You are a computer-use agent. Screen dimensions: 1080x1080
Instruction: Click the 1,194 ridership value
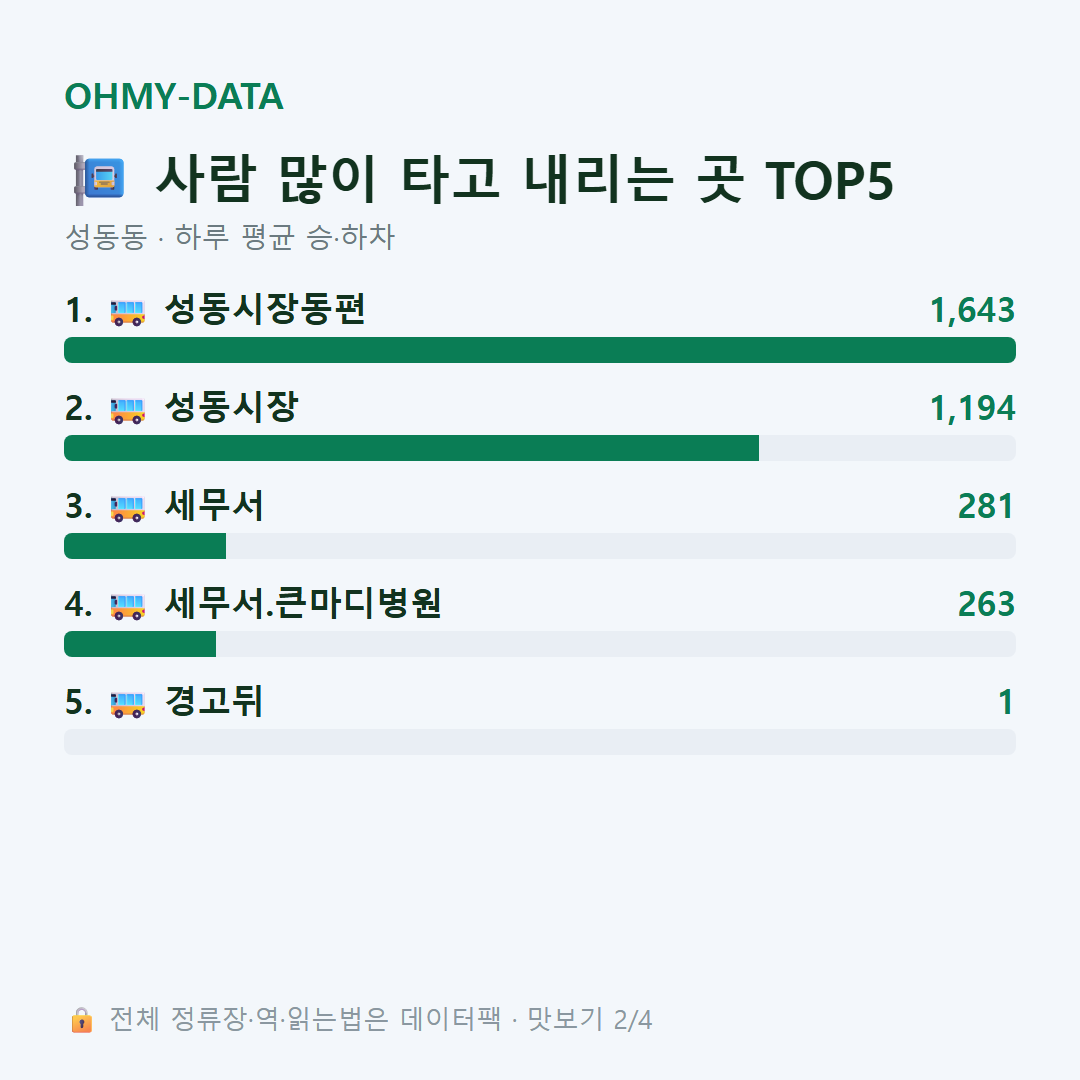[x=972, y=408]
